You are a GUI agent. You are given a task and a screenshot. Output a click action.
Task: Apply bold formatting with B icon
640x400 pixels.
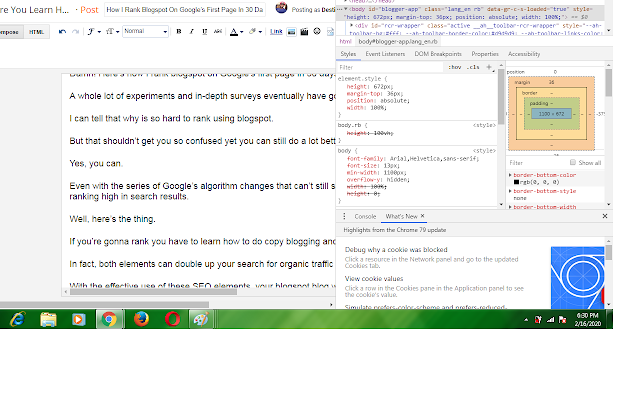pos(179,31)
